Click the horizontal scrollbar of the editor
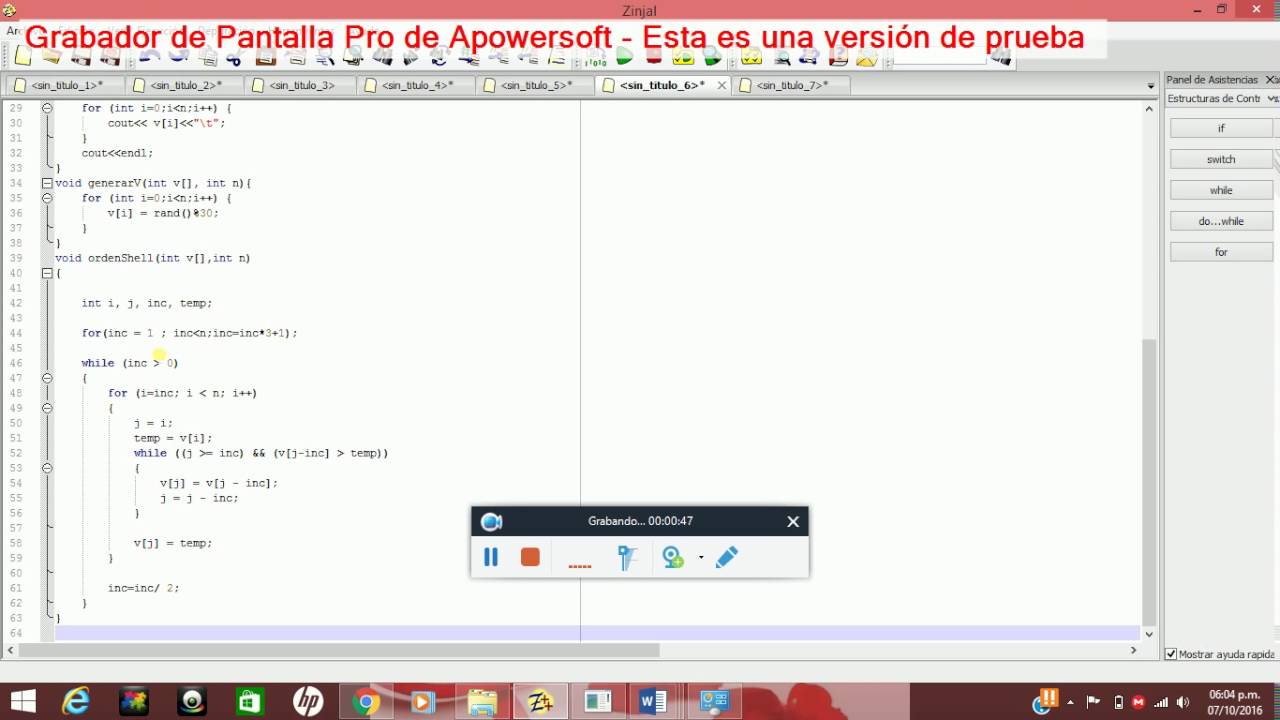 point(338,650)
